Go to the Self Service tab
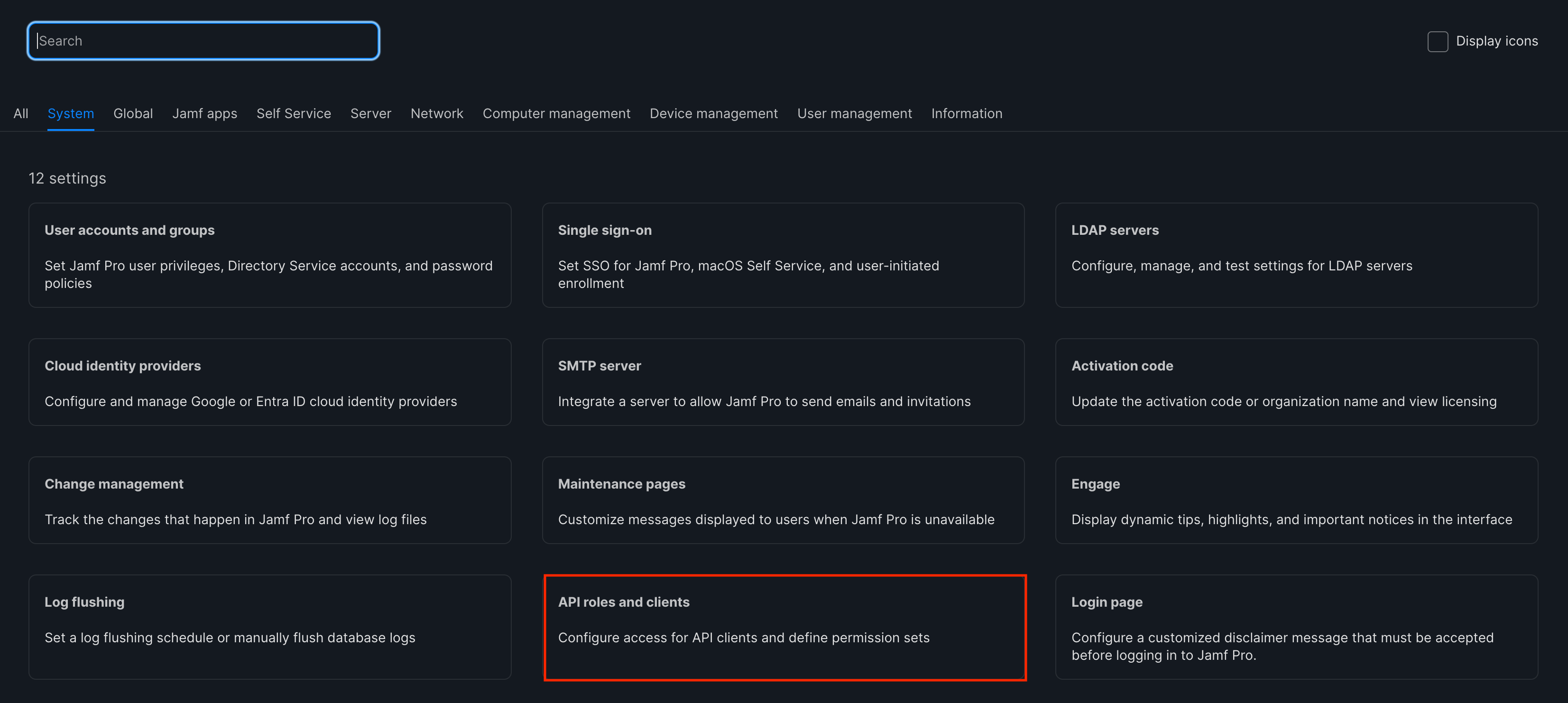1568x703 pixels. (x=294, y=113)
